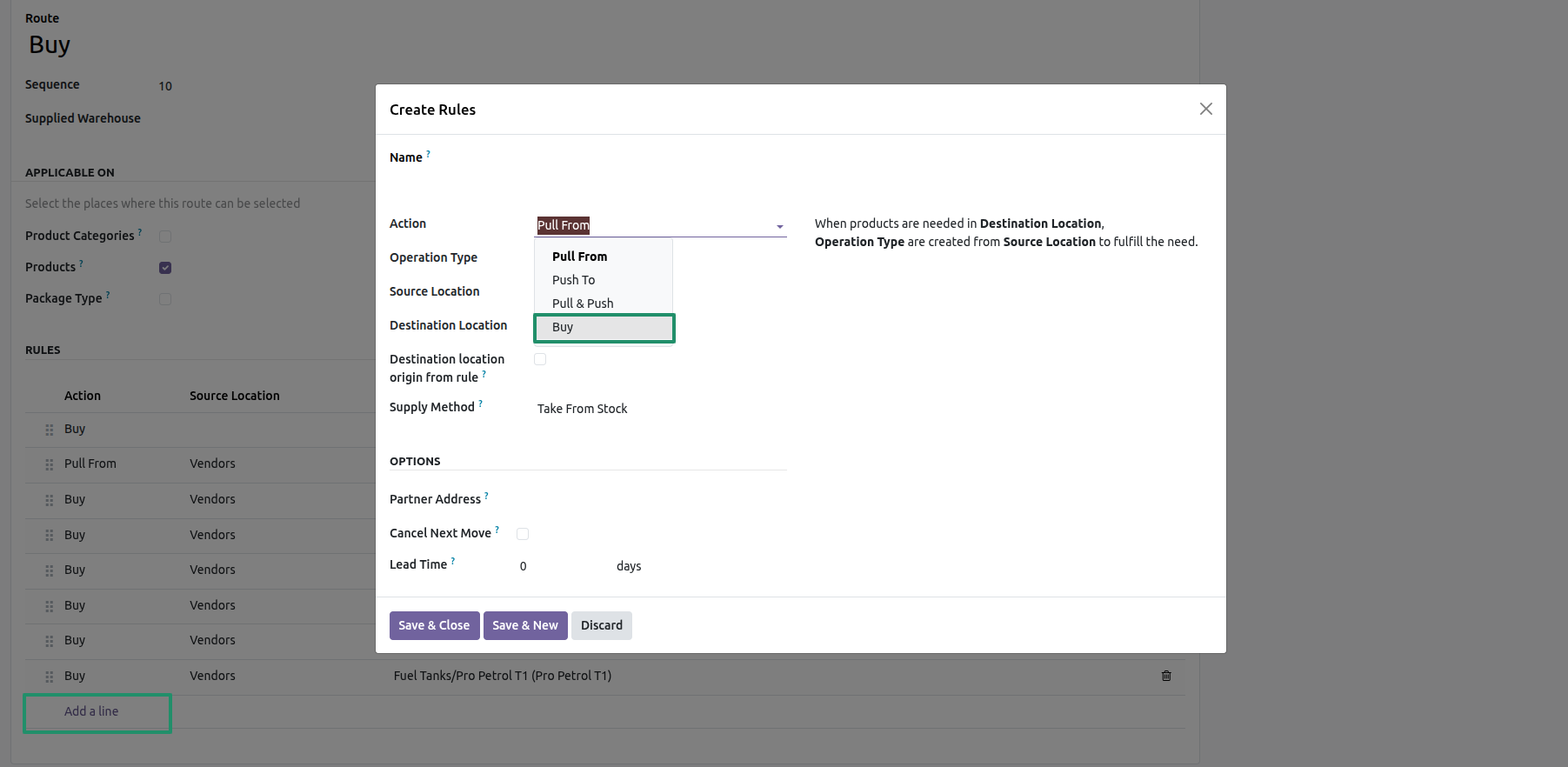
Task: Grab the drag handle of the Pull From rule
Action: [50, 464]
